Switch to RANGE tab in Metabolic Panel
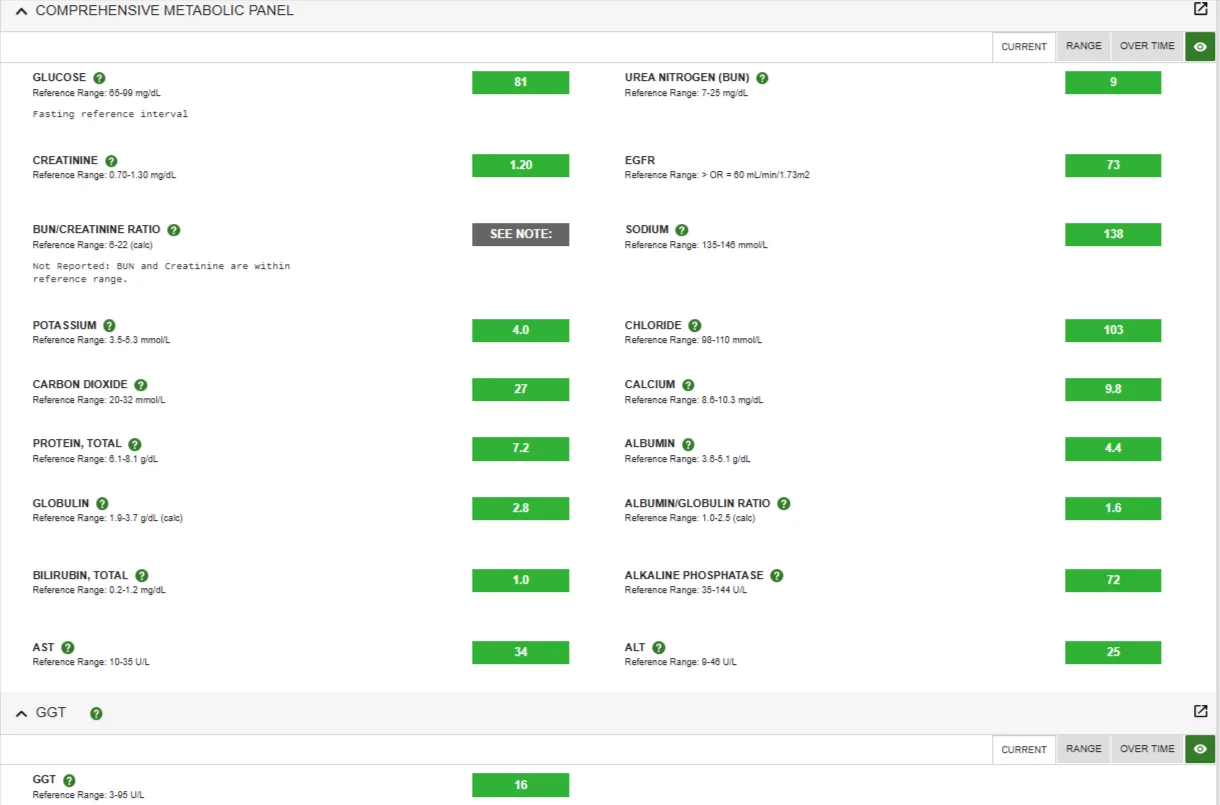The height and width of the screenshot is (805, 1220). point(1083,47)
